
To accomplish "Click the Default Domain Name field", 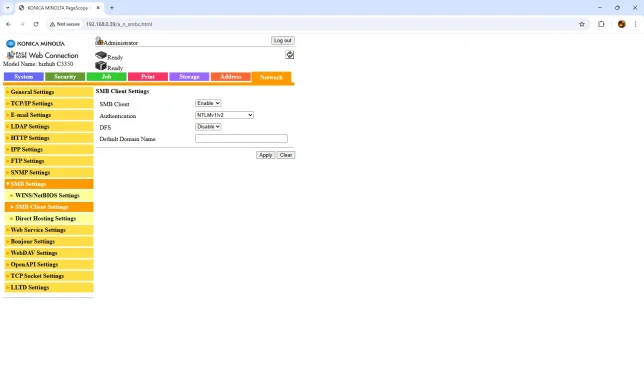I will tap(241, 138).
